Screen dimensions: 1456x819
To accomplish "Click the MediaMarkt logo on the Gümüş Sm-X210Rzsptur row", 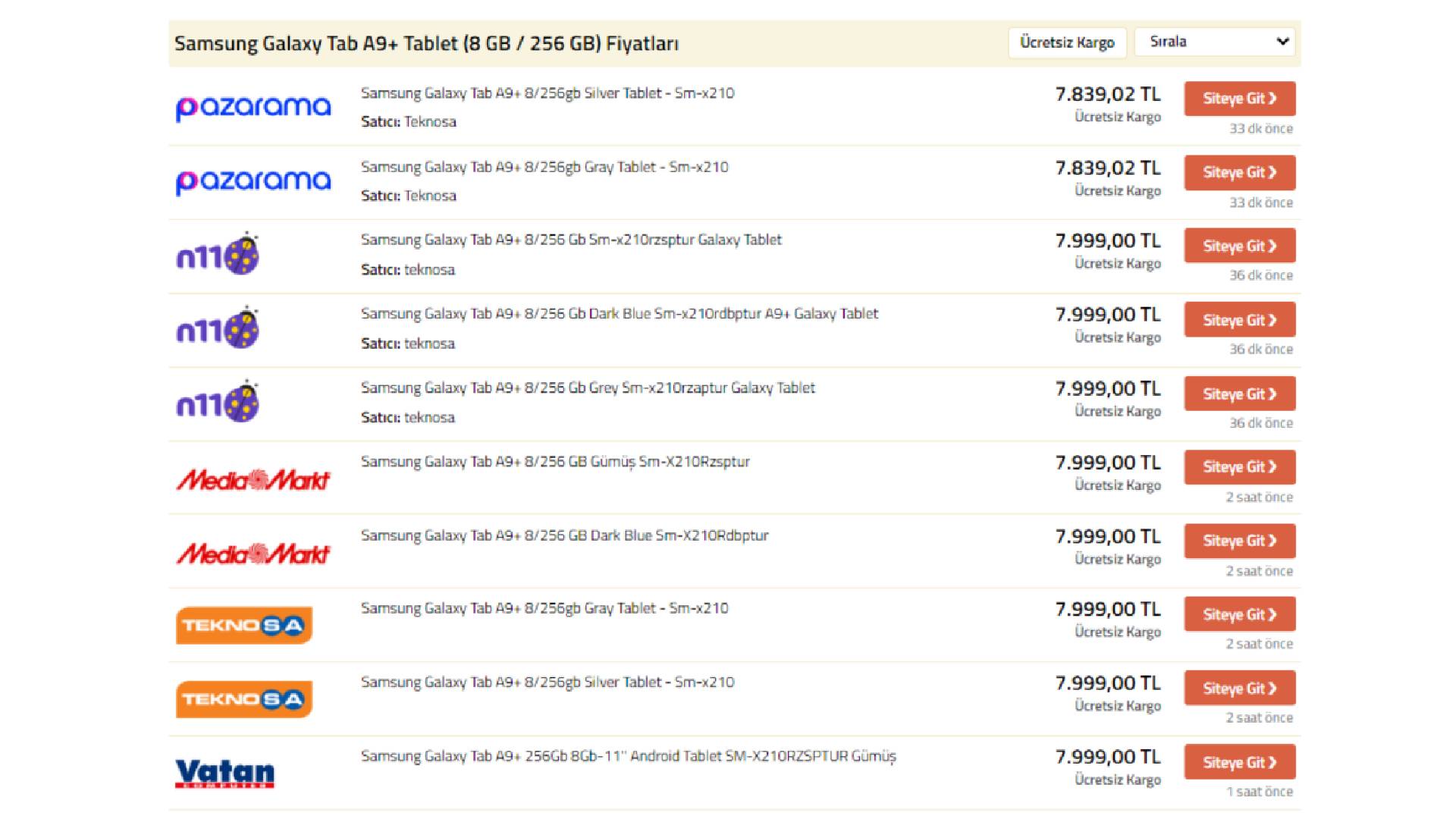I will [x=253, y=479].
